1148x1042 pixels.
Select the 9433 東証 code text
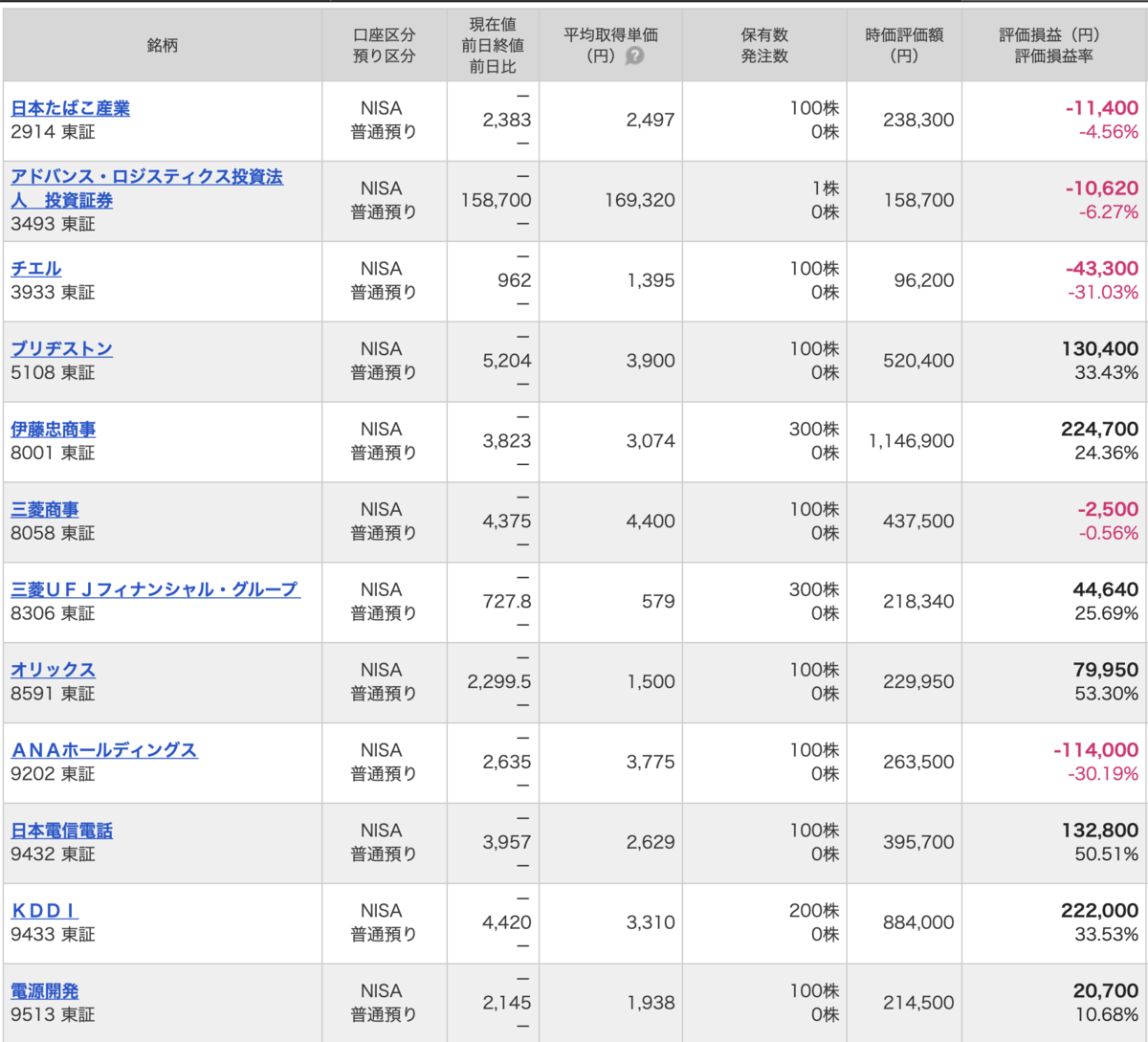[53, 935]
